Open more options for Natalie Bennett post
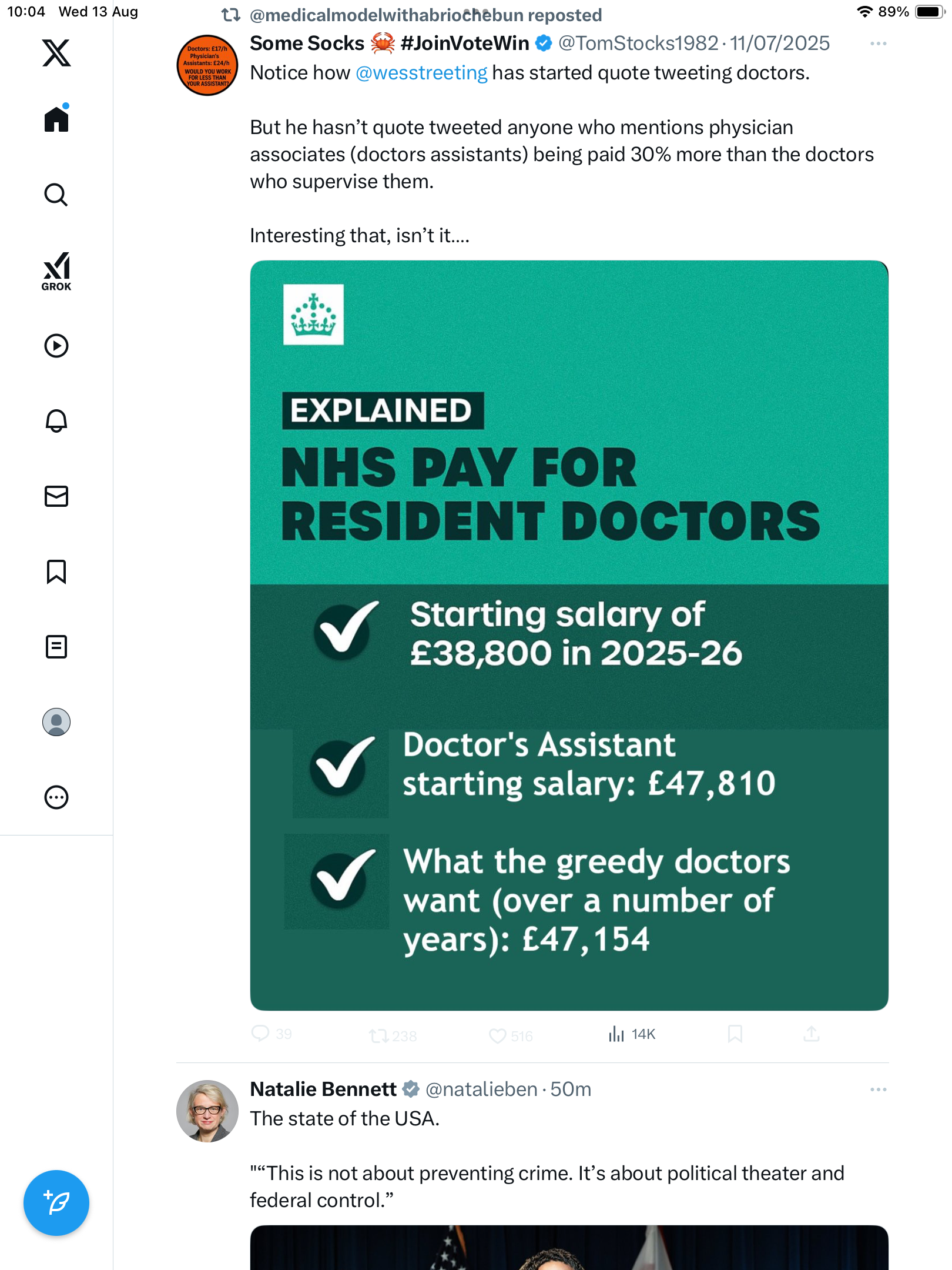The width and height of the screenshot is (952, 1270). coord(878,1089)
